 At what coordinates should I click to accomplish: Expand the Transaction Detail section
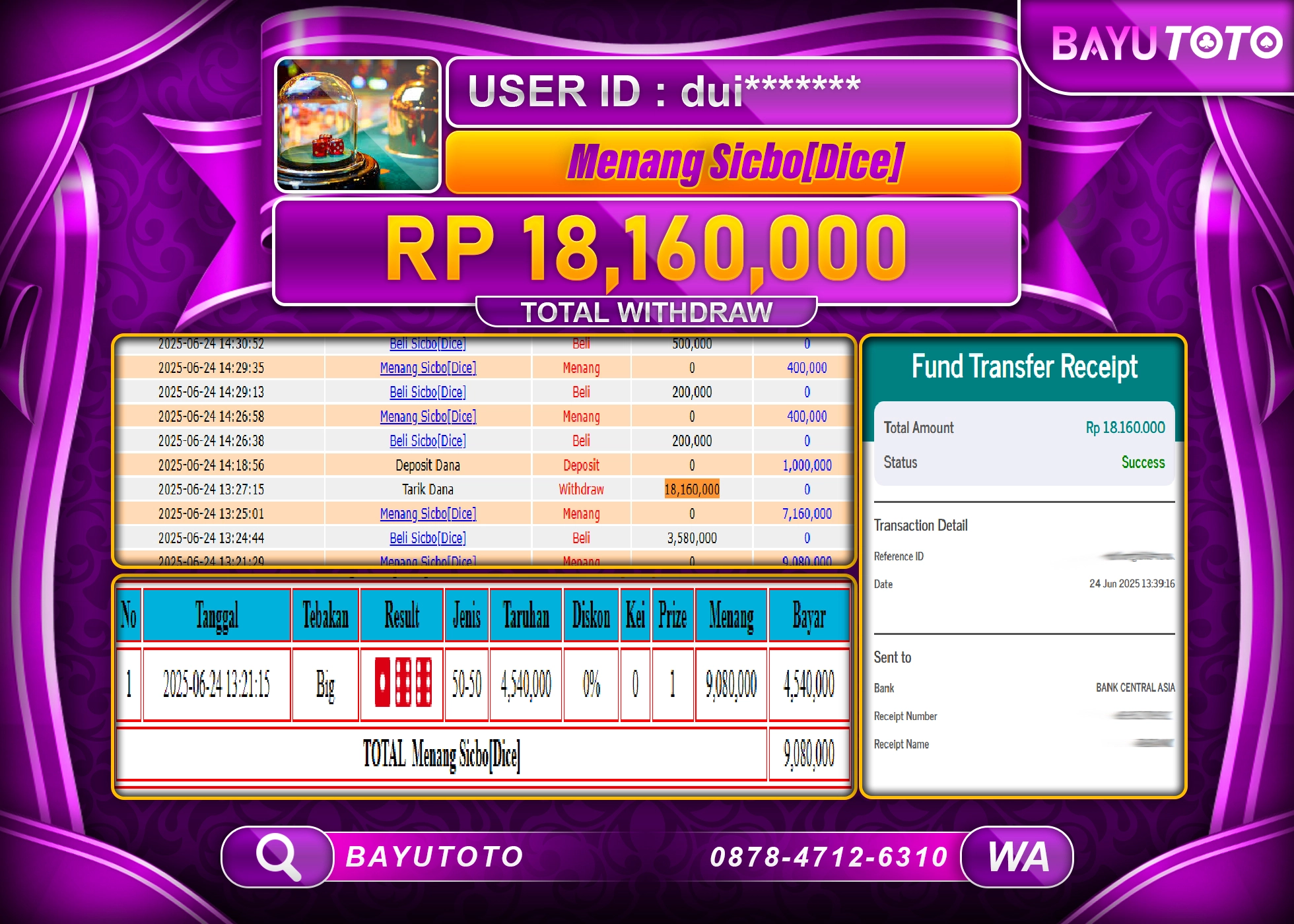tap(922, 525)
